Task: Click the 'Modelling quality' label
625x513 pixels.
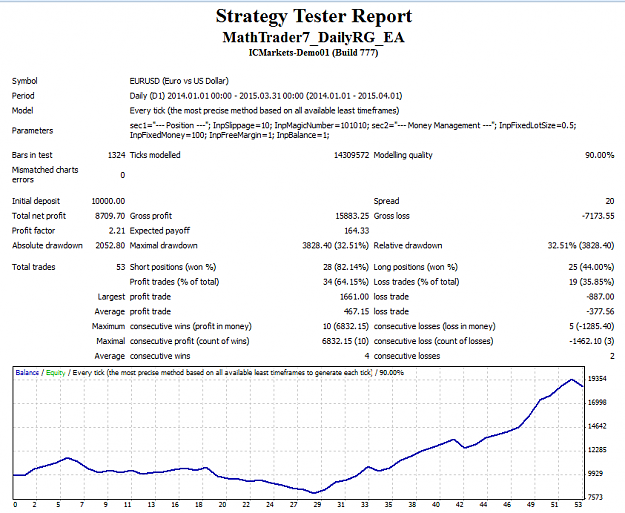Action: pyautogui.click(x=403, y=155)
